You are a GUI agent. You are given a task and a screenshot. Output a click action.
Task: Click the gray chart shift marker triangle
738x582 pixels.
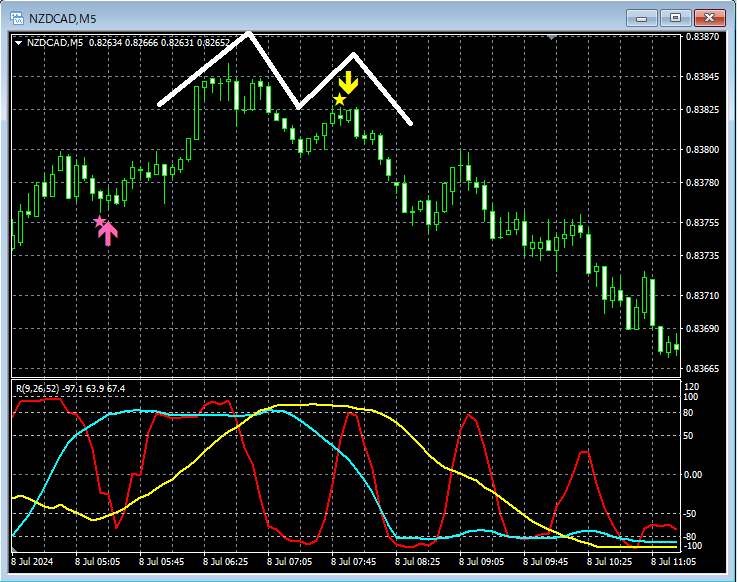click(x=552, y=37)
